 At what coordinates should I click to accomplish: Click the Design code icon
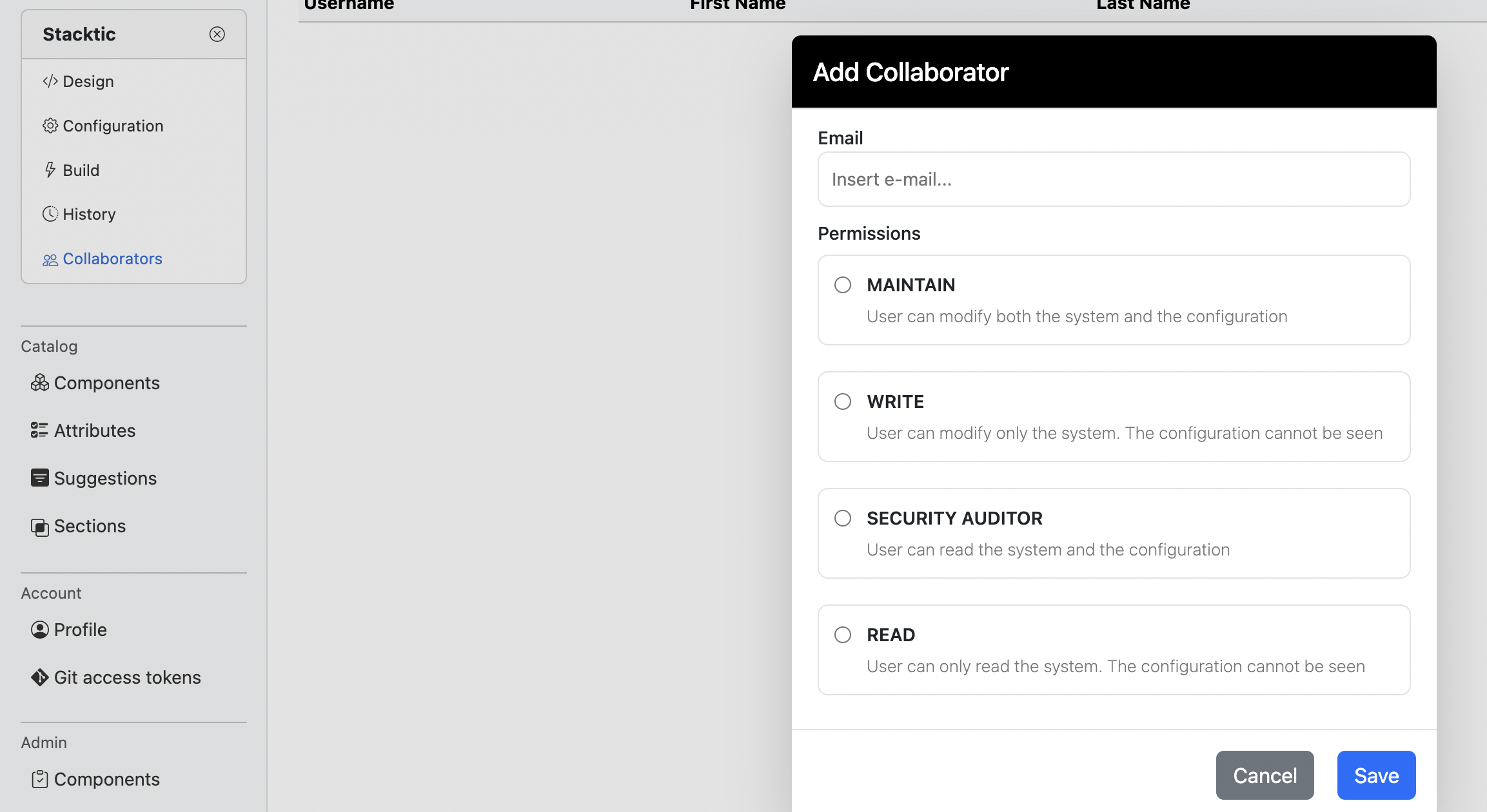click(50, 81)
